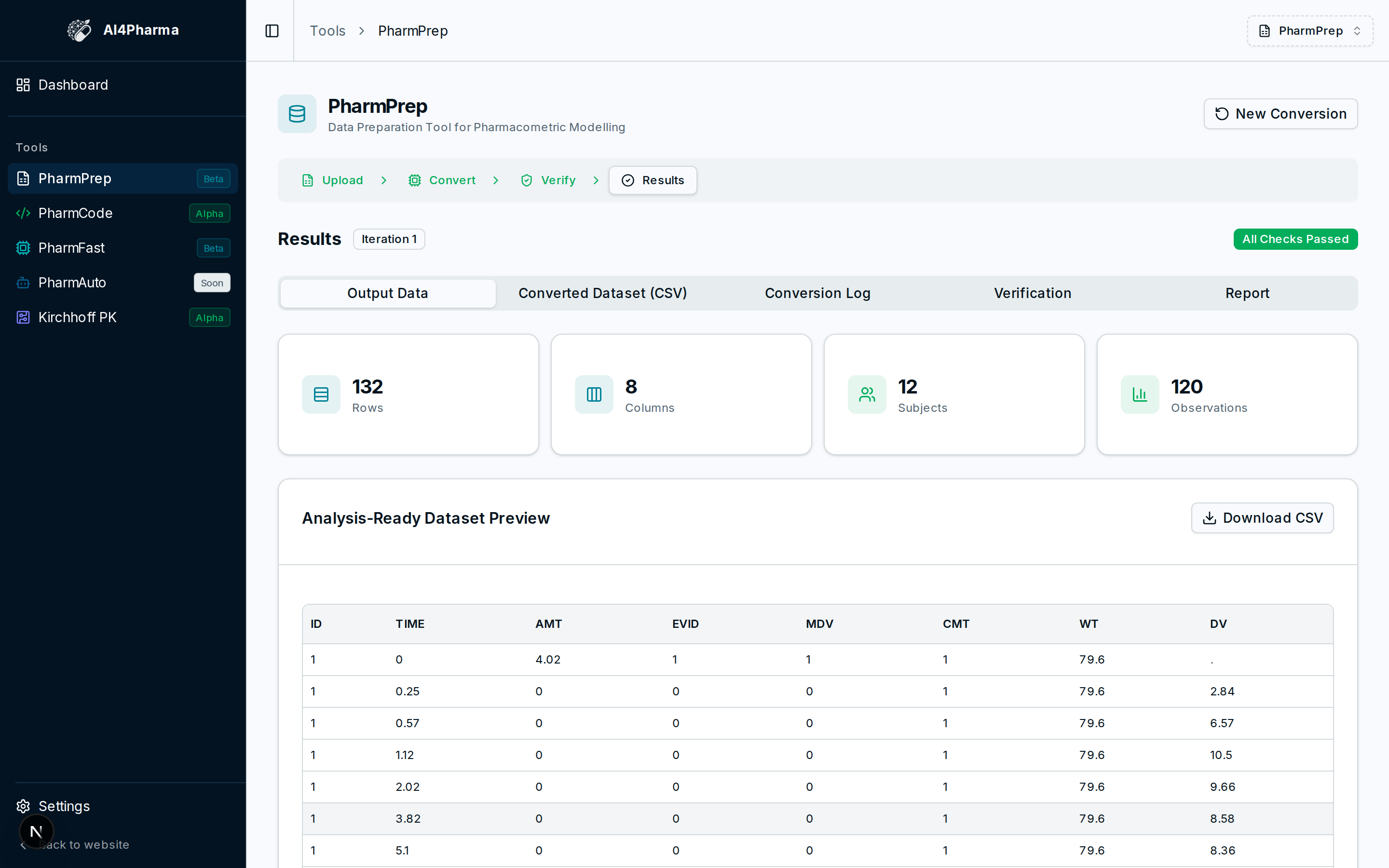This screenshot has height=868, width=1389.
Task: Click the AI4Pharma logo icon
Action: click(79, 30)
